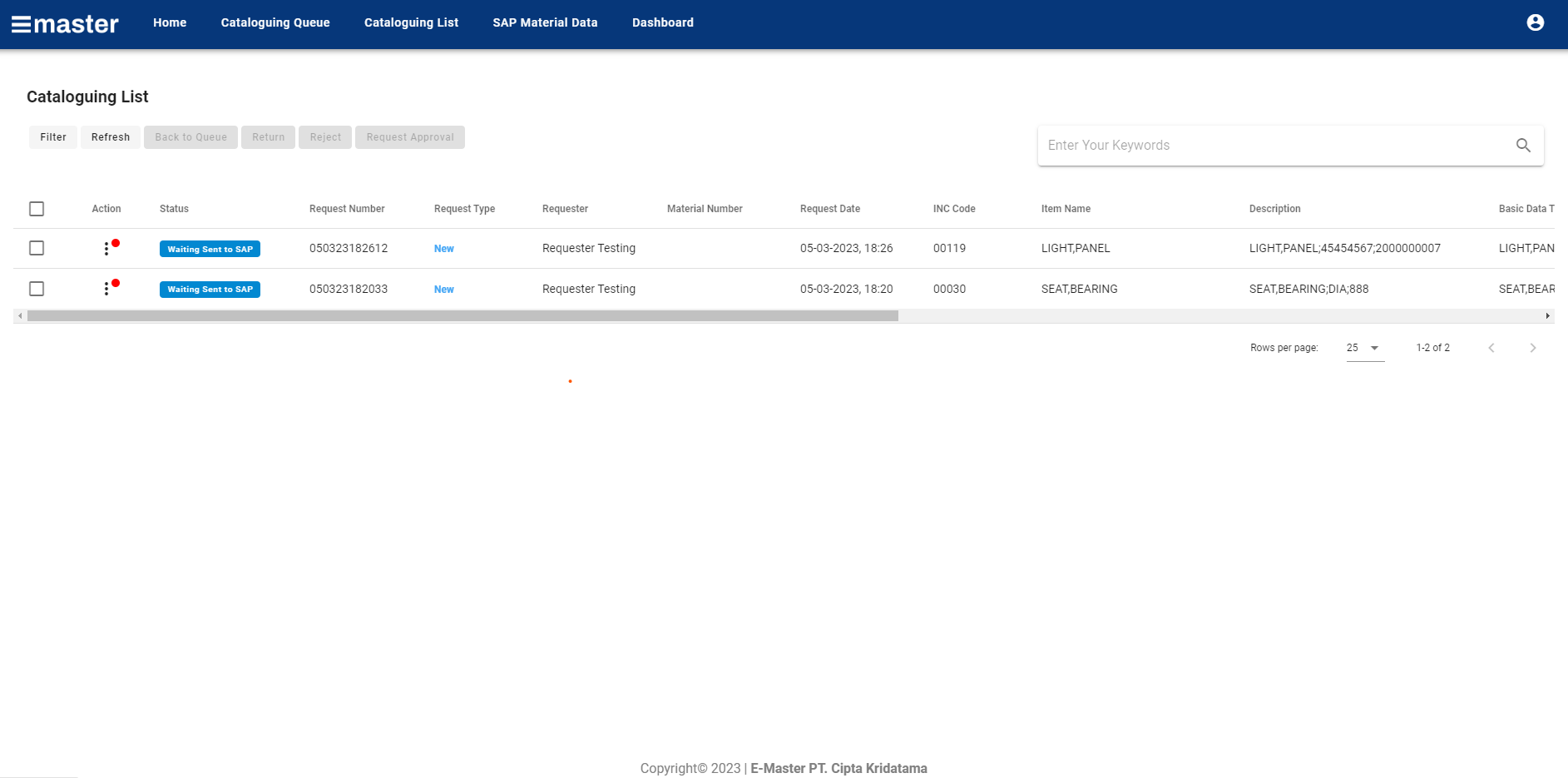
Task: Open action menu for request 050323182612
Action: pos(106,249)
